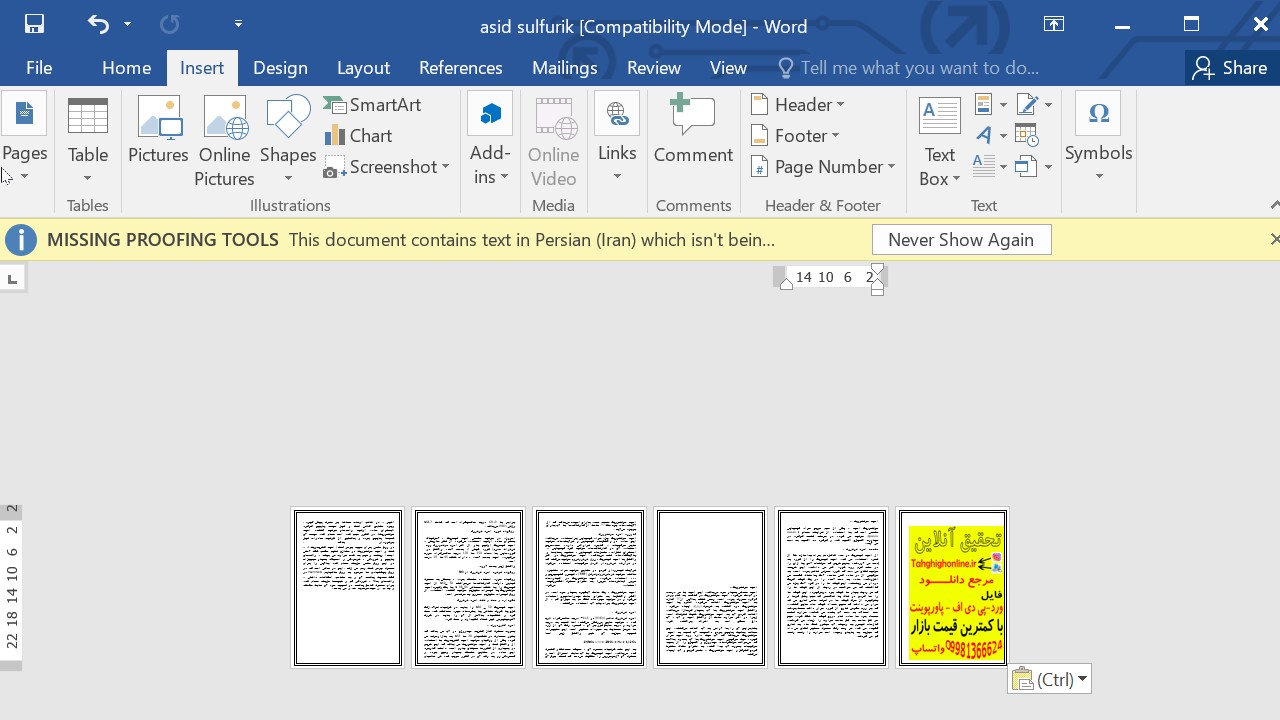Open the Text Box gallery

click(x=940, y=140)
